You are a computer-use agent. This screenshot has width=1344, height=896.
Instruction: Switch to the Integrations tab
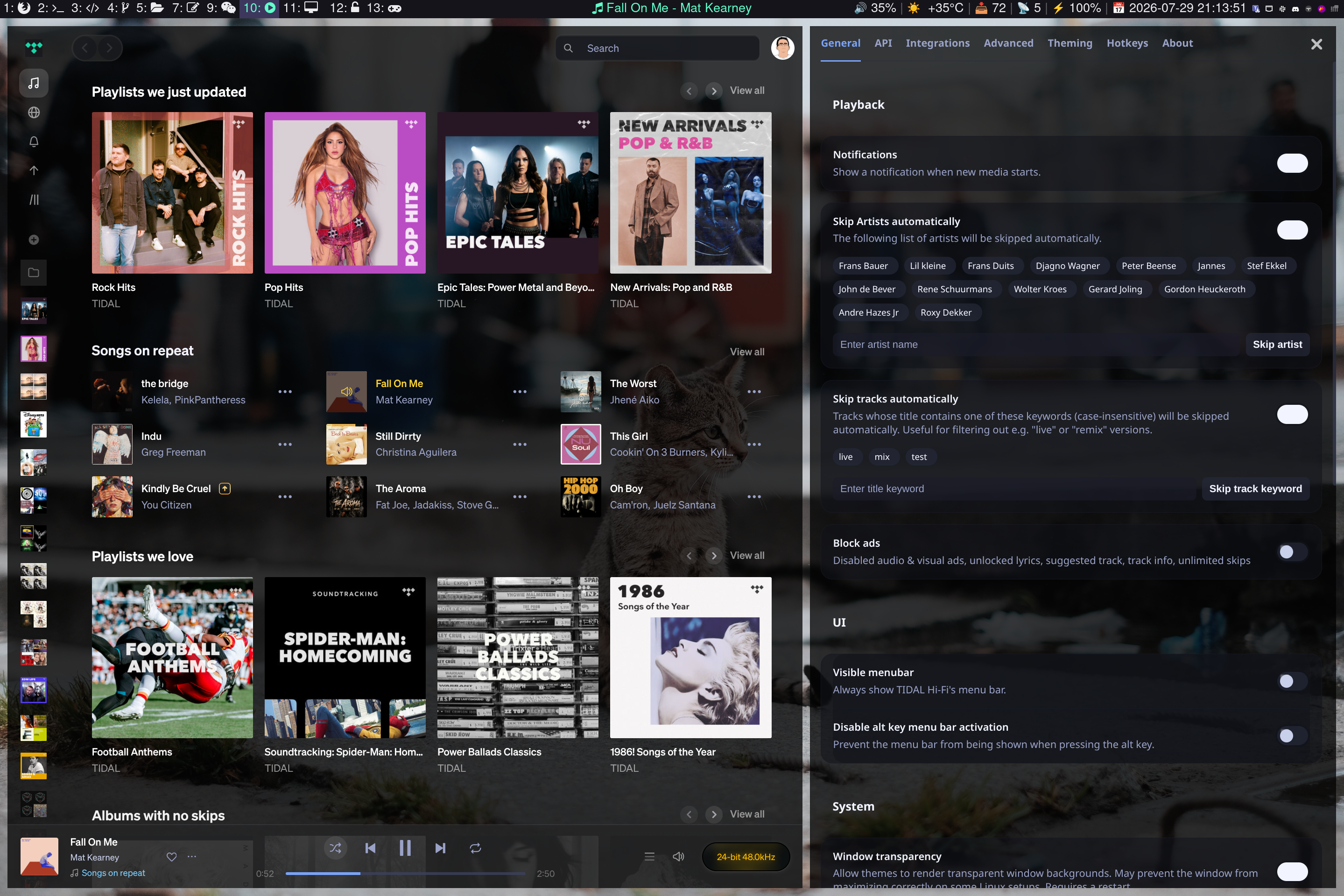click(937, 43)
